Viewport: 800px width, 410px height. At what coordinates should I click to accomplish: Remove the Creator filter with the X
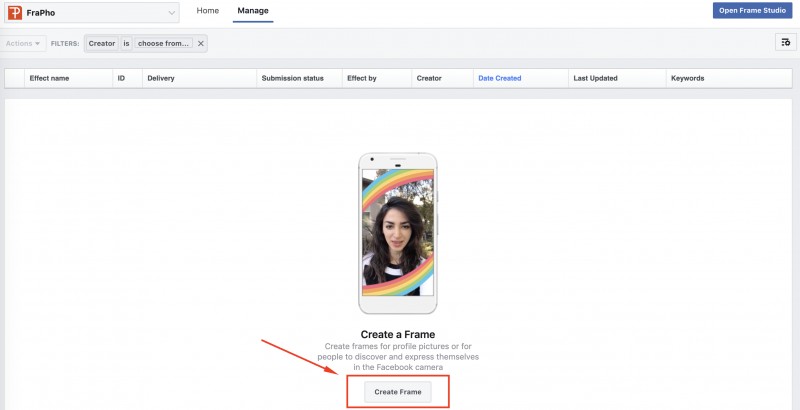click(x=201, y=43)
